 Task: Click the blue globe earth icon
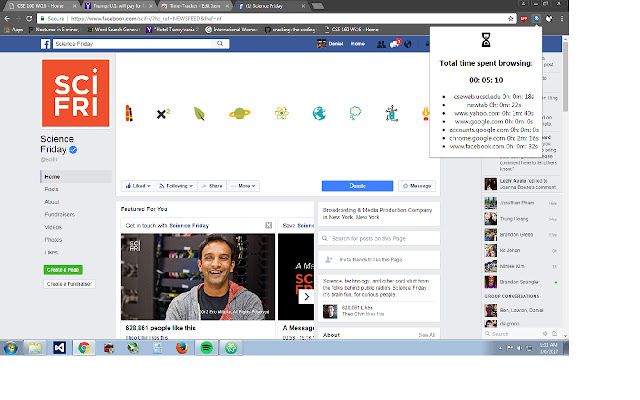tap(319, 113)
